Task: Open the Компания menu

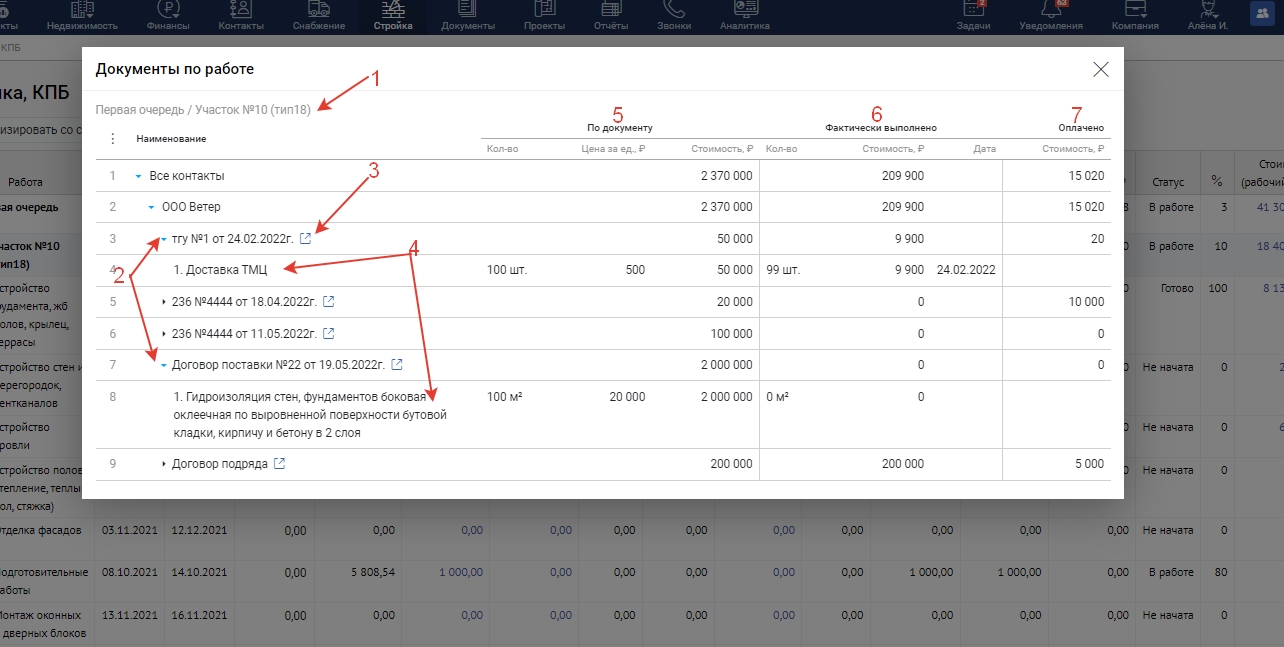Action: pos(1135,15)
